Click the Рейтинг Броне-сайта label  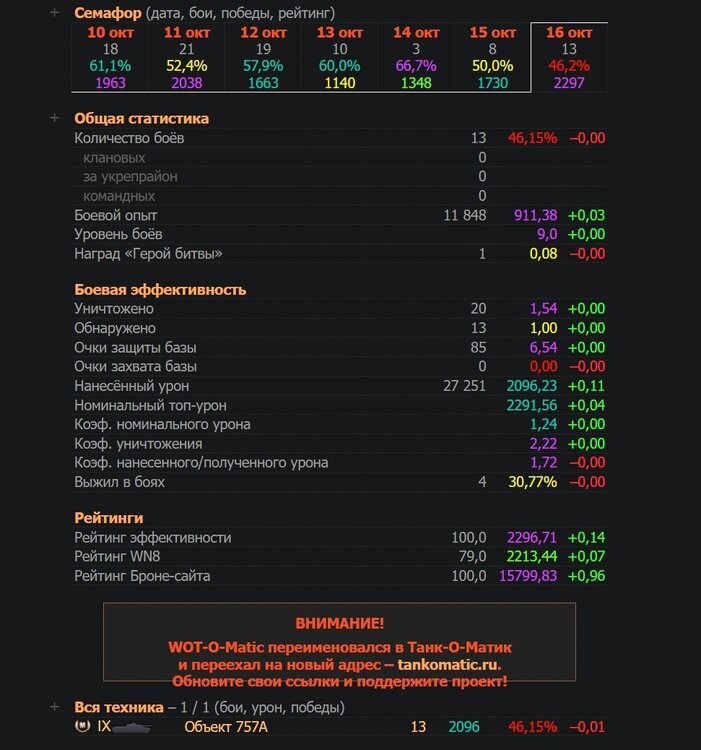tap(142, 575)
